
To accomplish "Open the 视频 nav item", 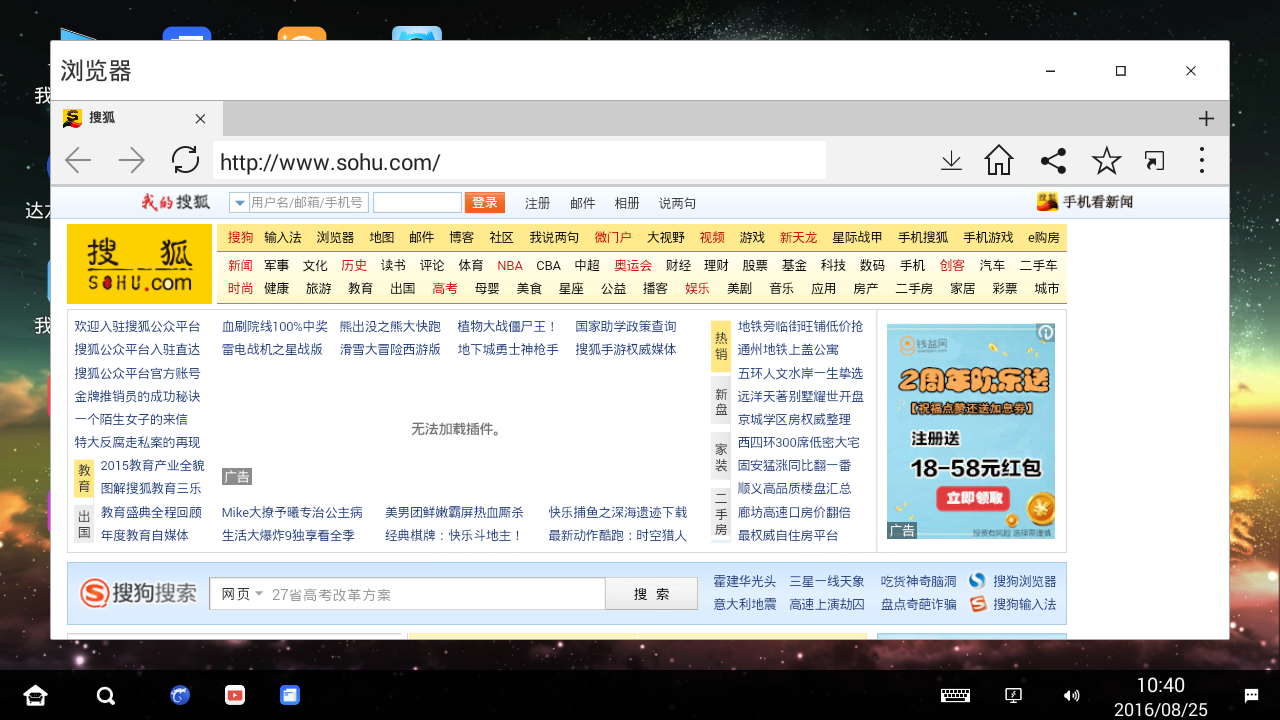I will 712,238.
